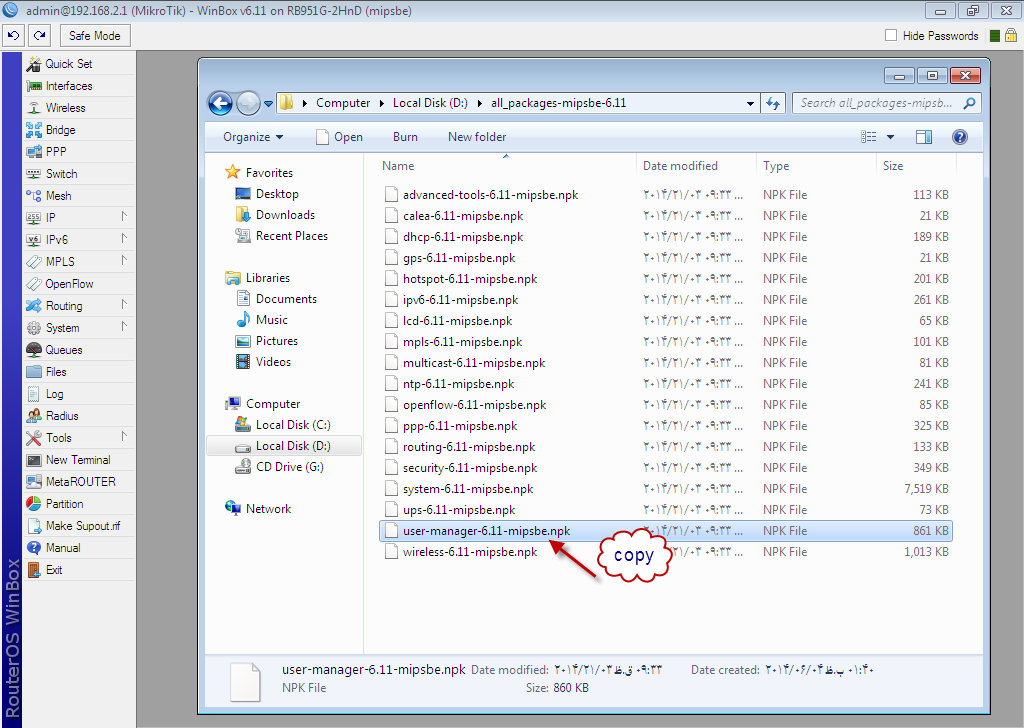Image resolution: width=1024 pixels, height=728 pixels.
Task: Sort files by Date modified column
Action: [696, 166]
